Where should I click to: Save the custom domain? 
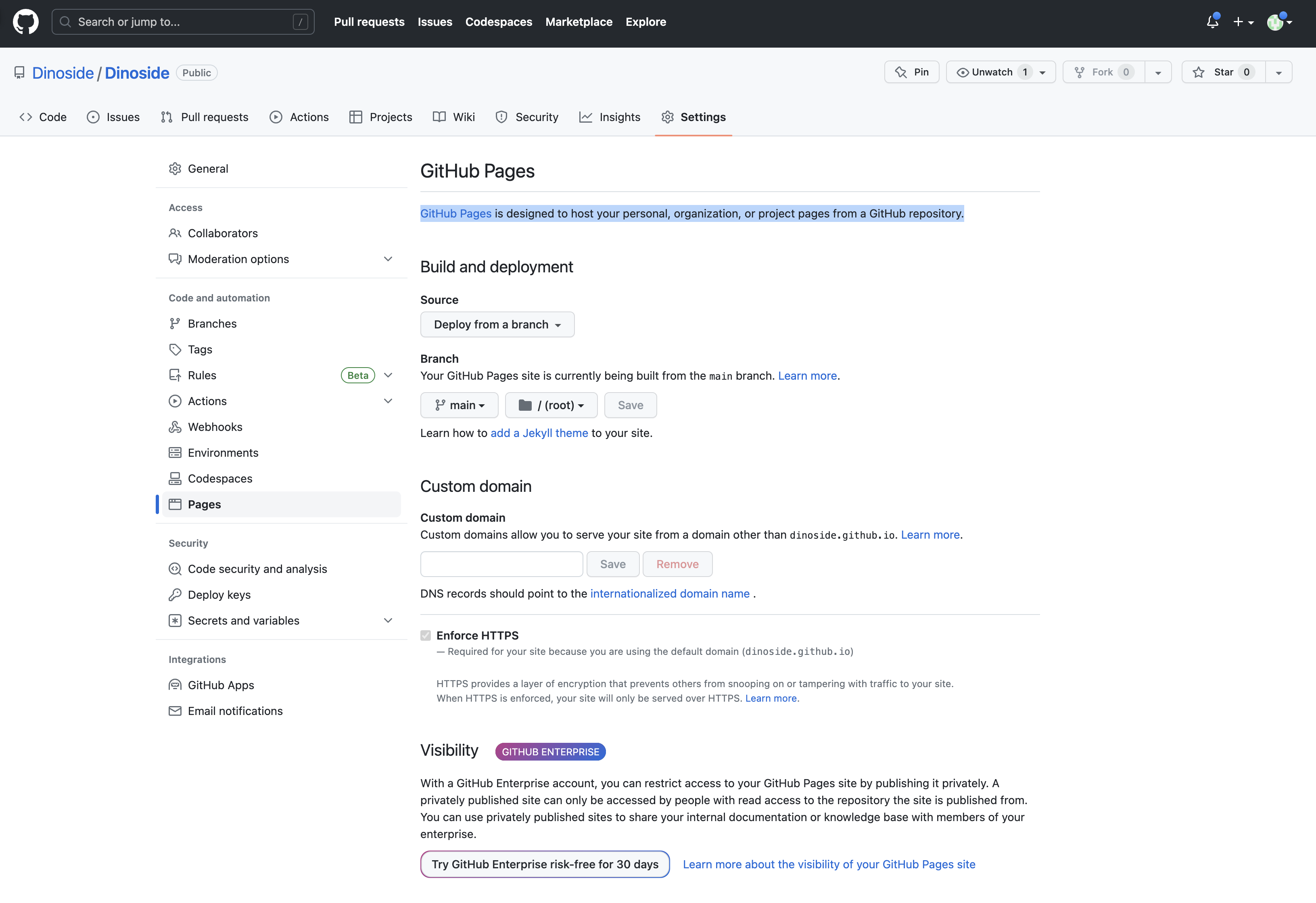(613, 564)
